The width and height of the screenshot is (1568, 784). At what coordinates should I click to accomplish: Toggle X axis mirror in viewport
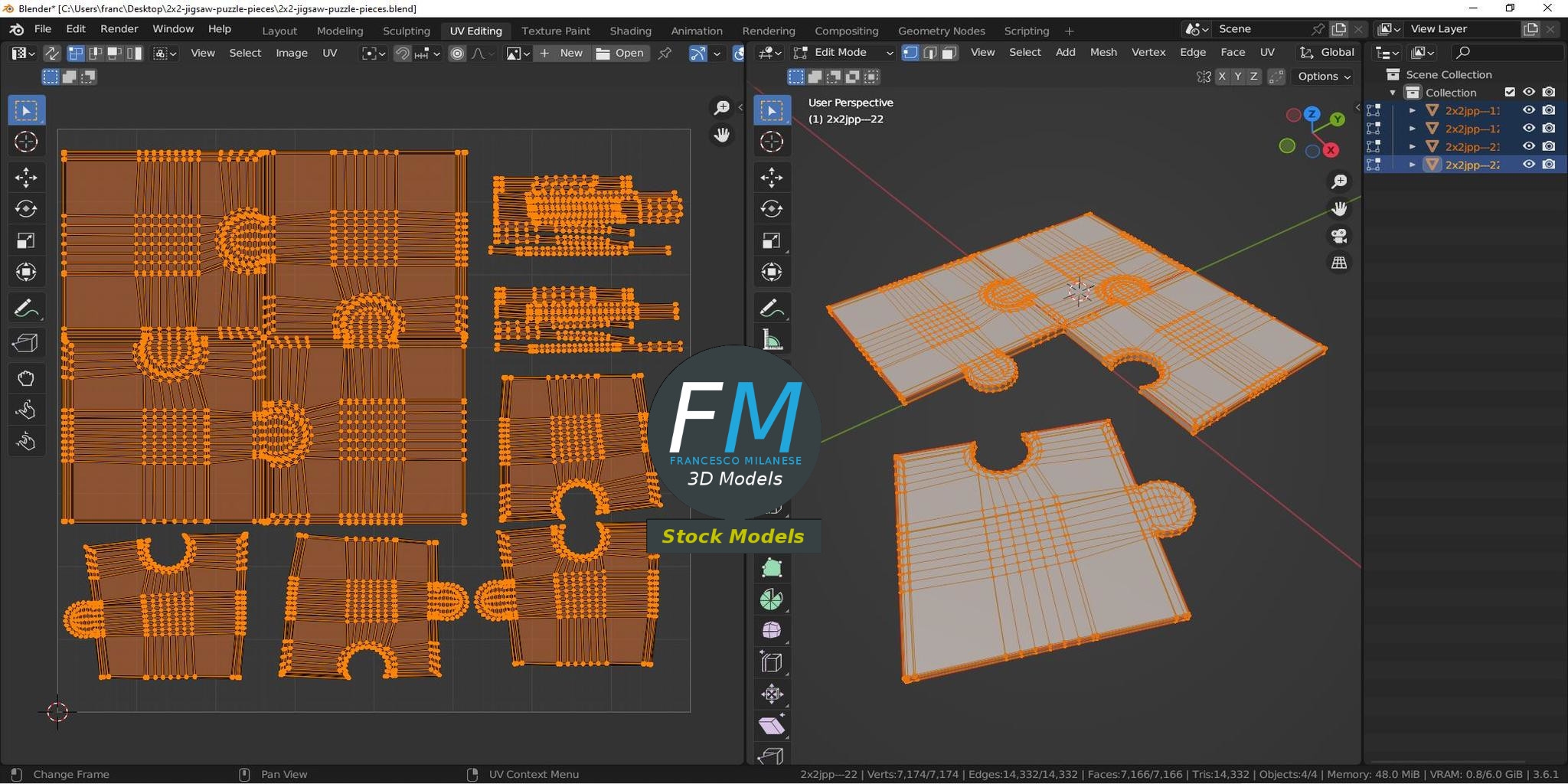[x=1222, y=77]
